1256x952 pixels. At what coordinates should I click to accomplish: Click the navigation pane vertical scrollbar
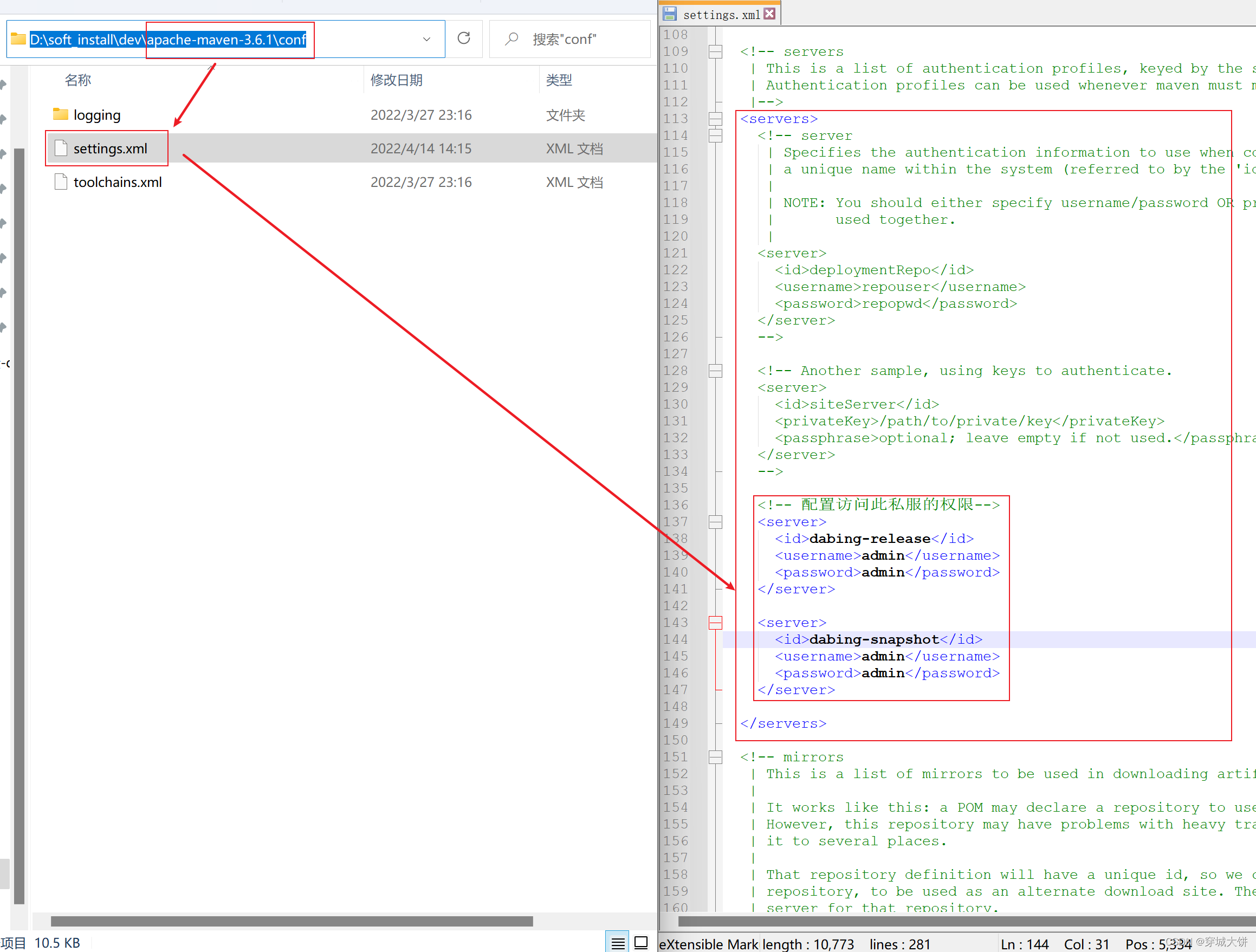pos(19,525)
